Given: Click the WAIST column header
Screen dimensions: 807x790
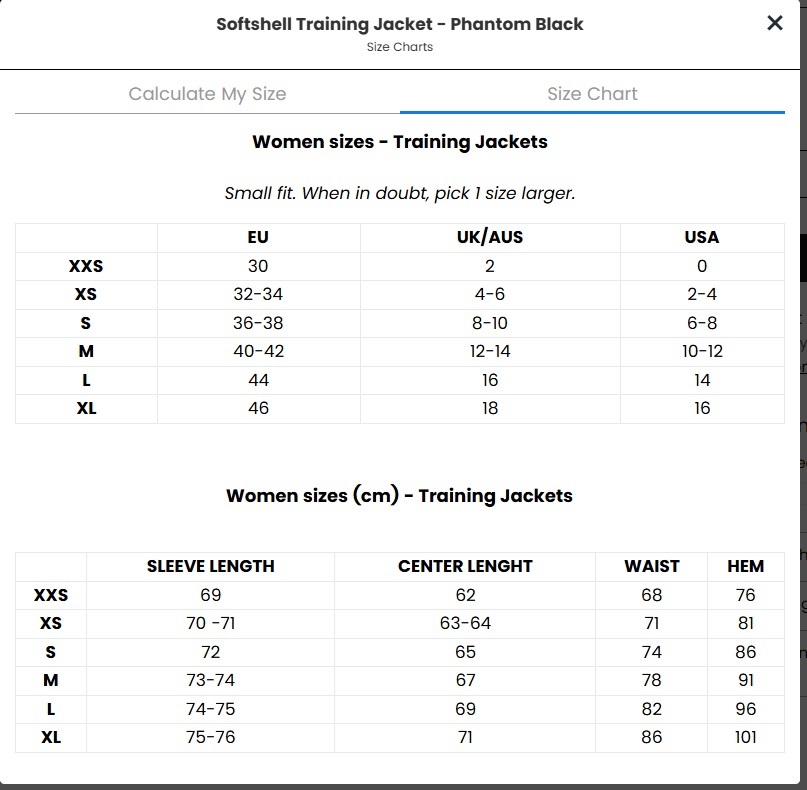Looking at the screenshot, I should point(652,566).
